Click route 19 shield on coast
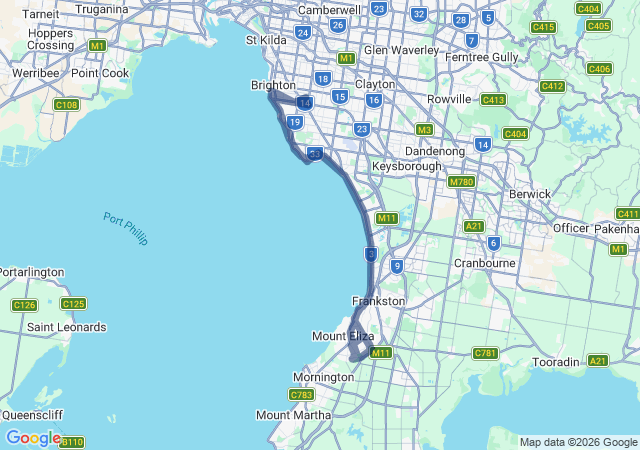The image size is (640, 450). 295,122
